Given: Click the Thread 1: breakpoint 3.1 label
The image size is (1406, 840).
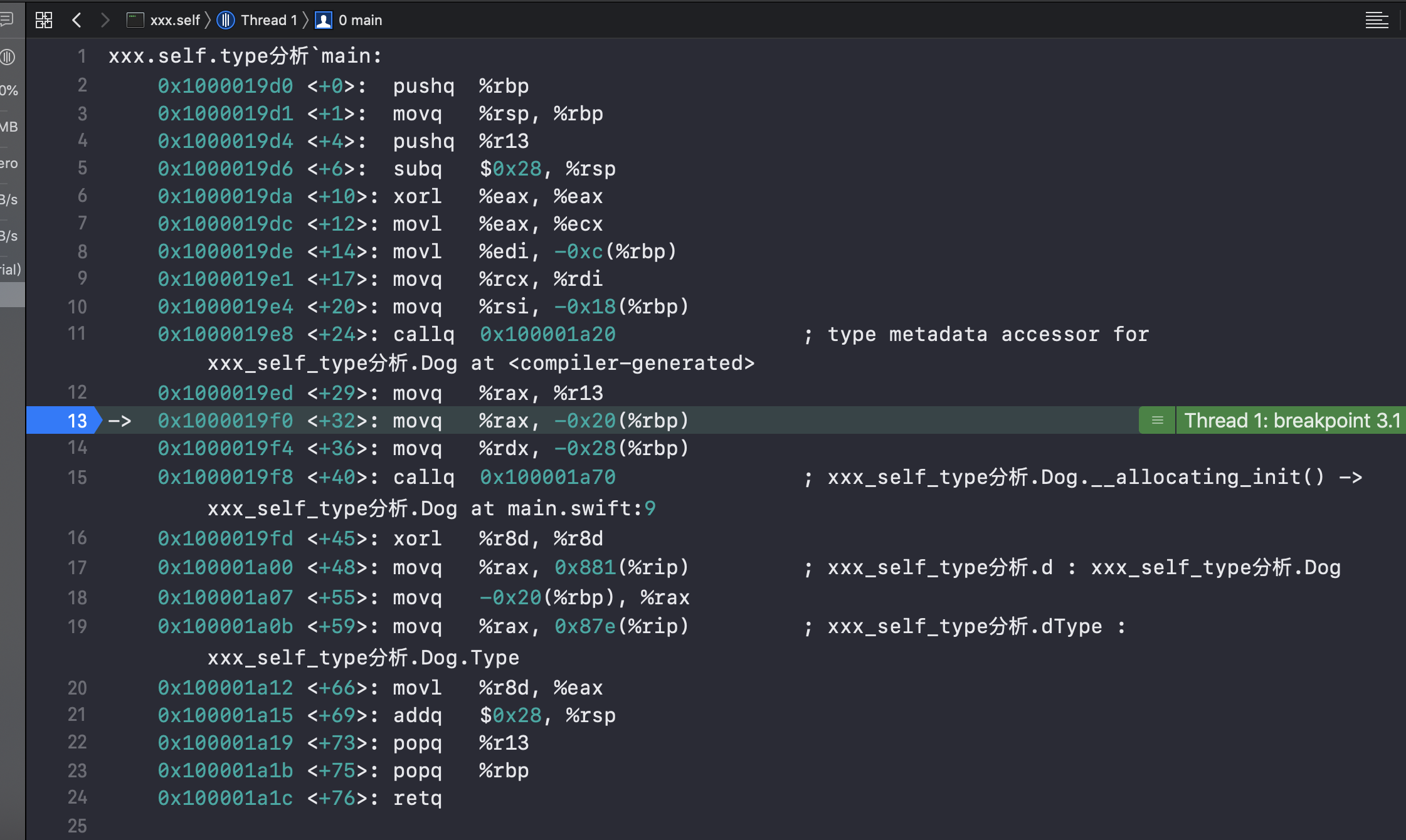Looking at the screenshot, I should [1292, 421].
